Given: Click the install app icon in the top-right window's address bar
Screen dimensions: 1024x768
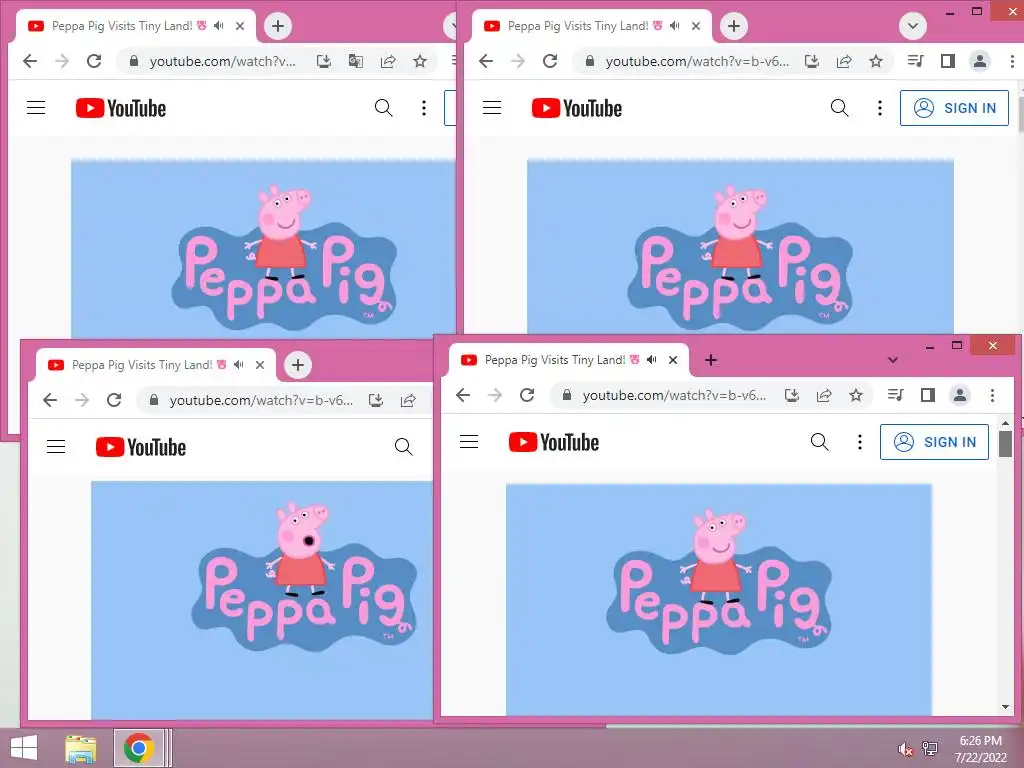Looking at the screenshot, I should click(x=812, y=61).
